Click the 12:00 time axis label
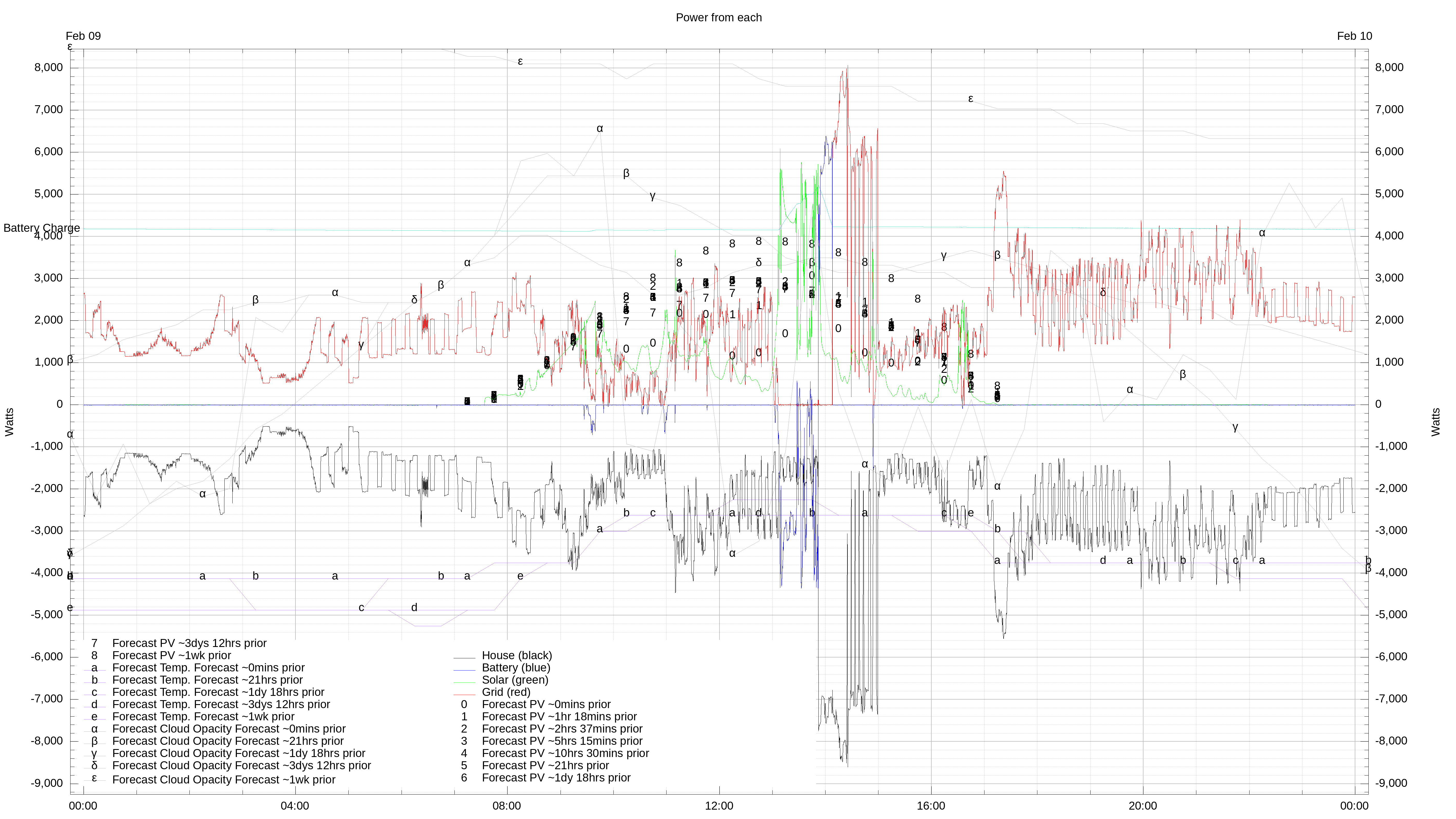This screenshot has height=819, width=1456. [x=718, y=806]
